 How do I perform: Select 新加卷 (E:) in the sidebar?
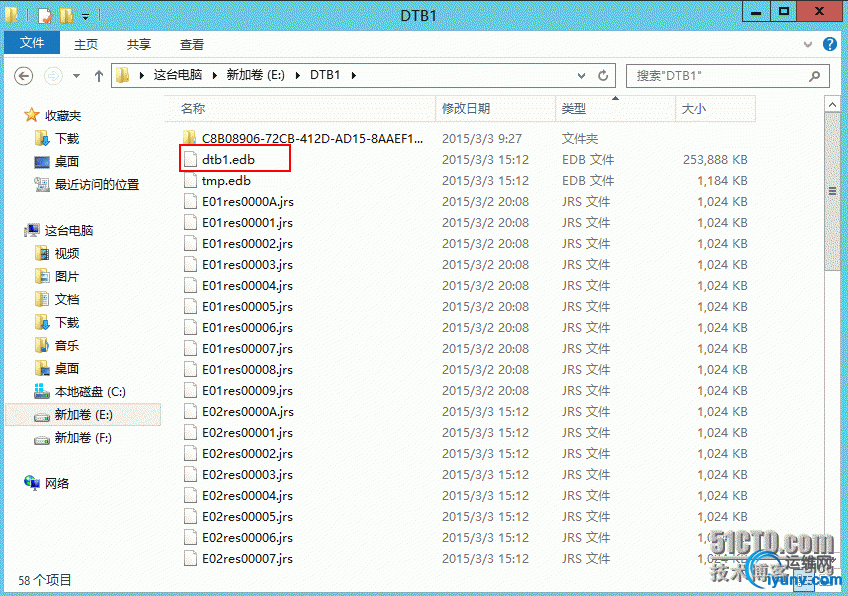(83, 415)
